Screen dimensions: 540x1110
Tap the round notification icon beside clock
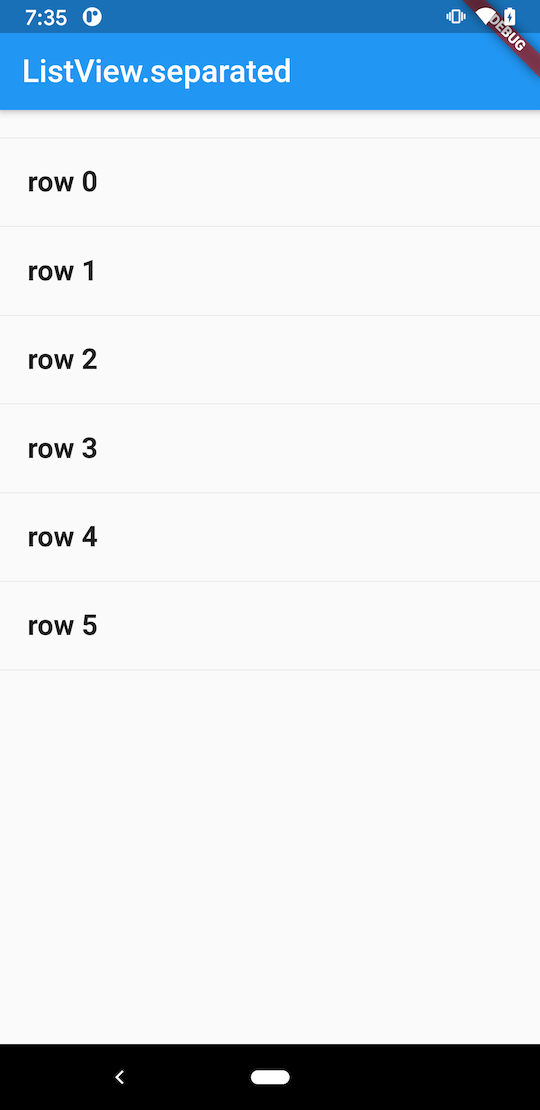tap(92, 17)
